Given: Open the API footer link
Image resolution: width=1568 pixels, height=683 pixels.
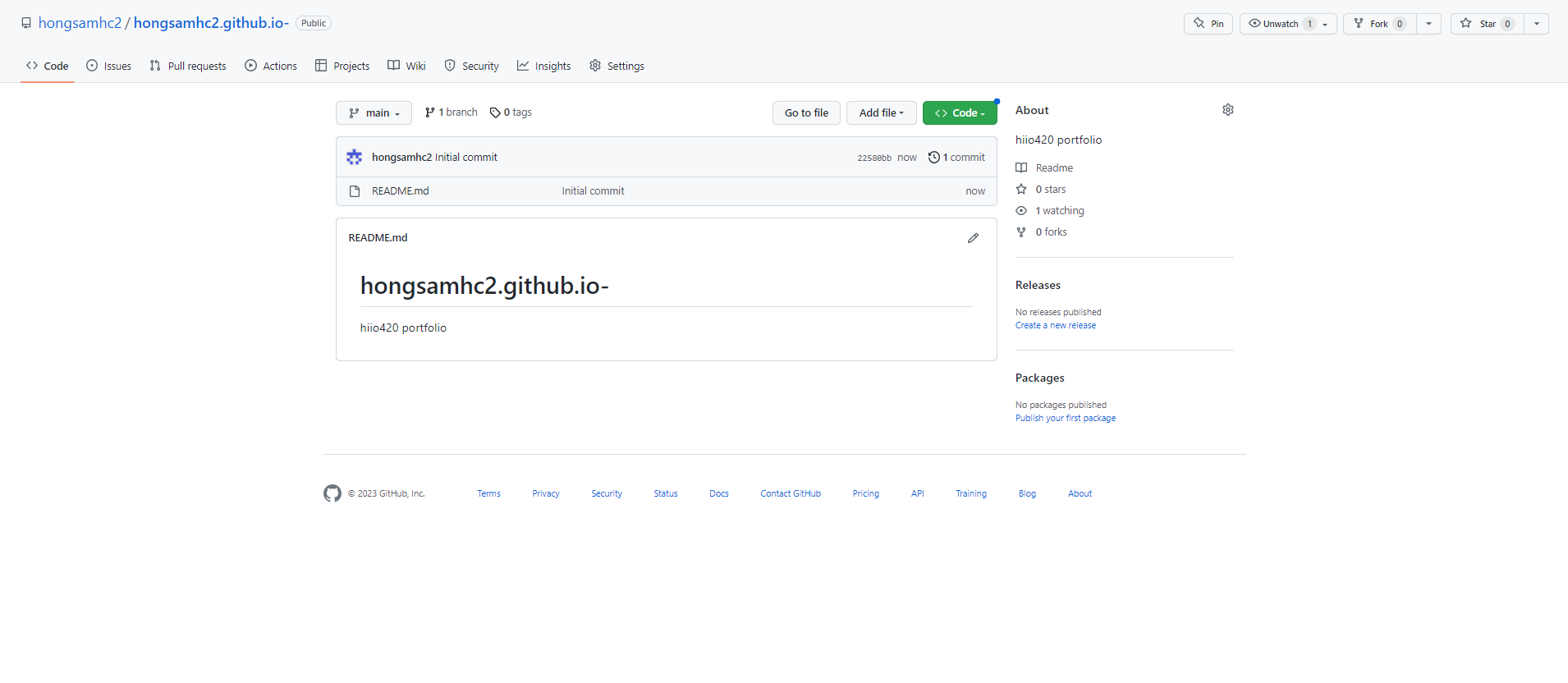Looking at the screenshot, I should click(x=918, y=493).
